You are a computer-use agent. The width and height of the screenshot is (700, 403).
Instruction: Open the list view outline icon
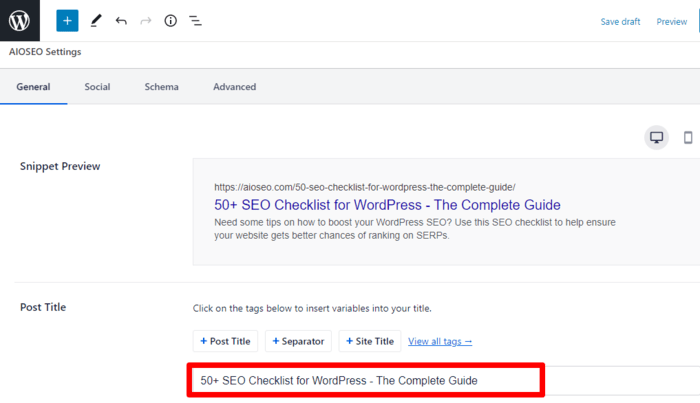pyautogui.click(x=195, y=21)
